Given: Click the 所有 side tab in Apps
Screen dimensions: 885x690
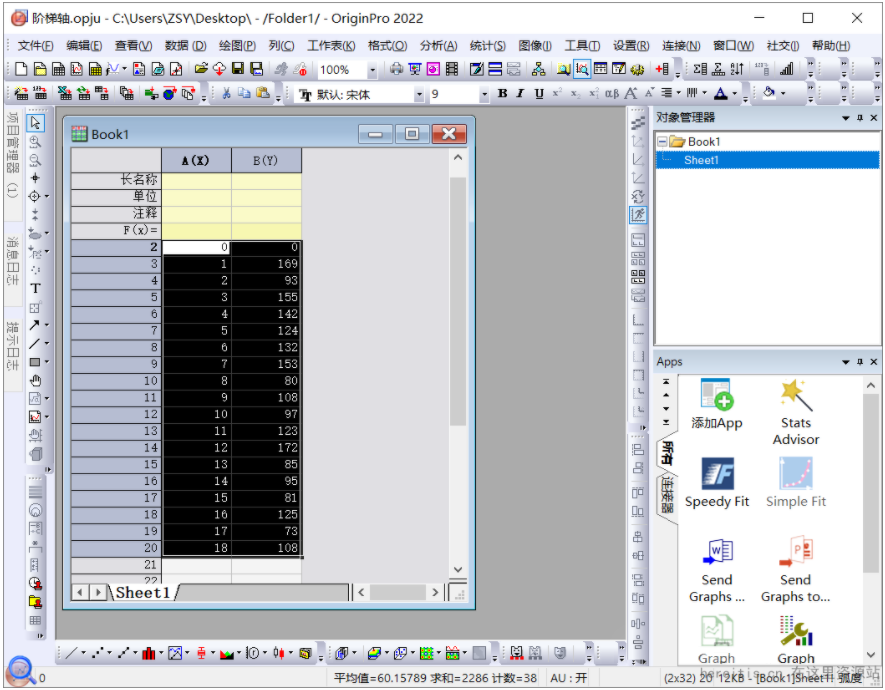Looking at the screenshot, I should pyautogui.click(x=667, y=452).
